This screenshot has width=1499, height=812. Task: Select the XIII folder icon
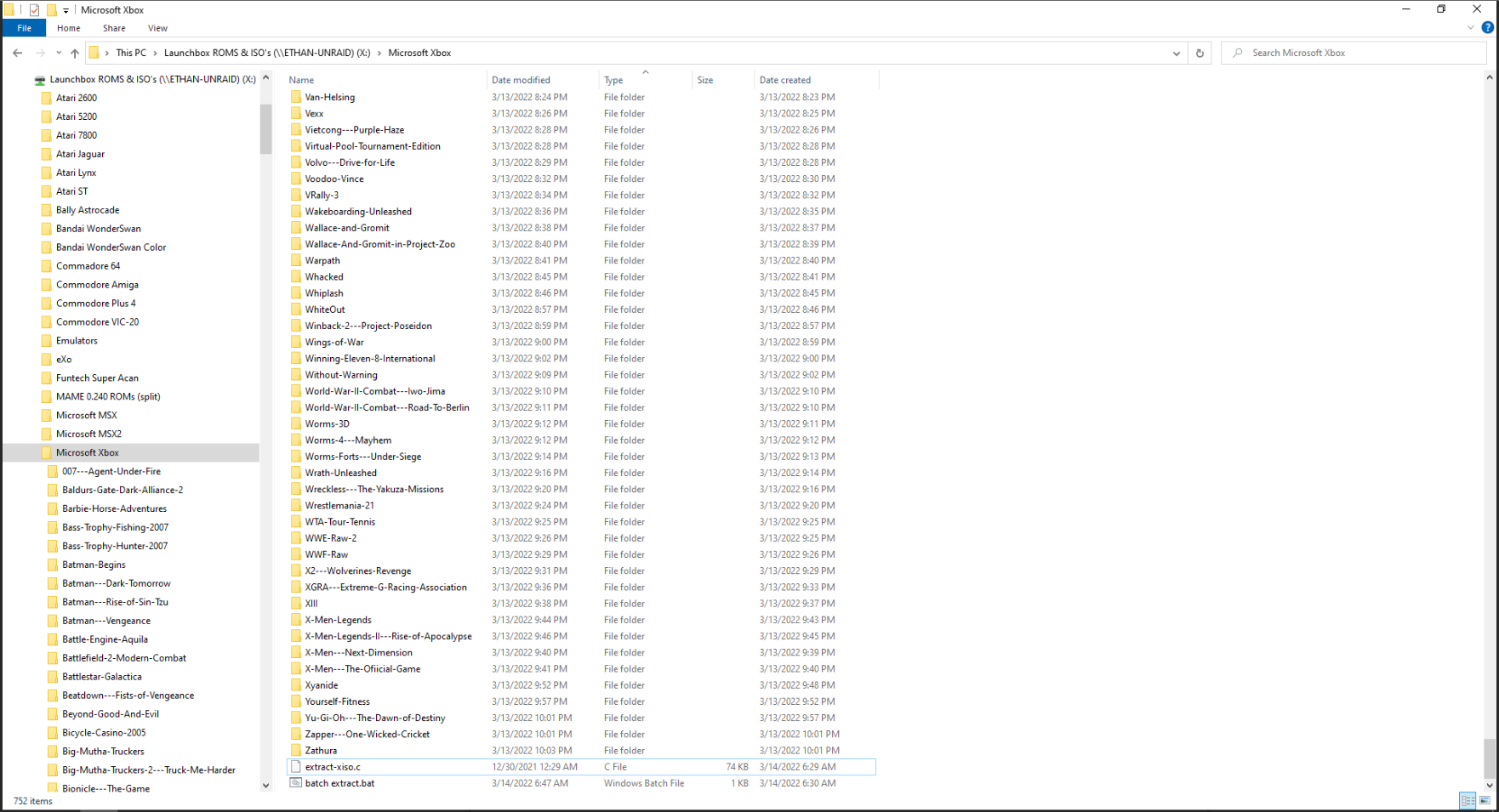click(296, 604)
